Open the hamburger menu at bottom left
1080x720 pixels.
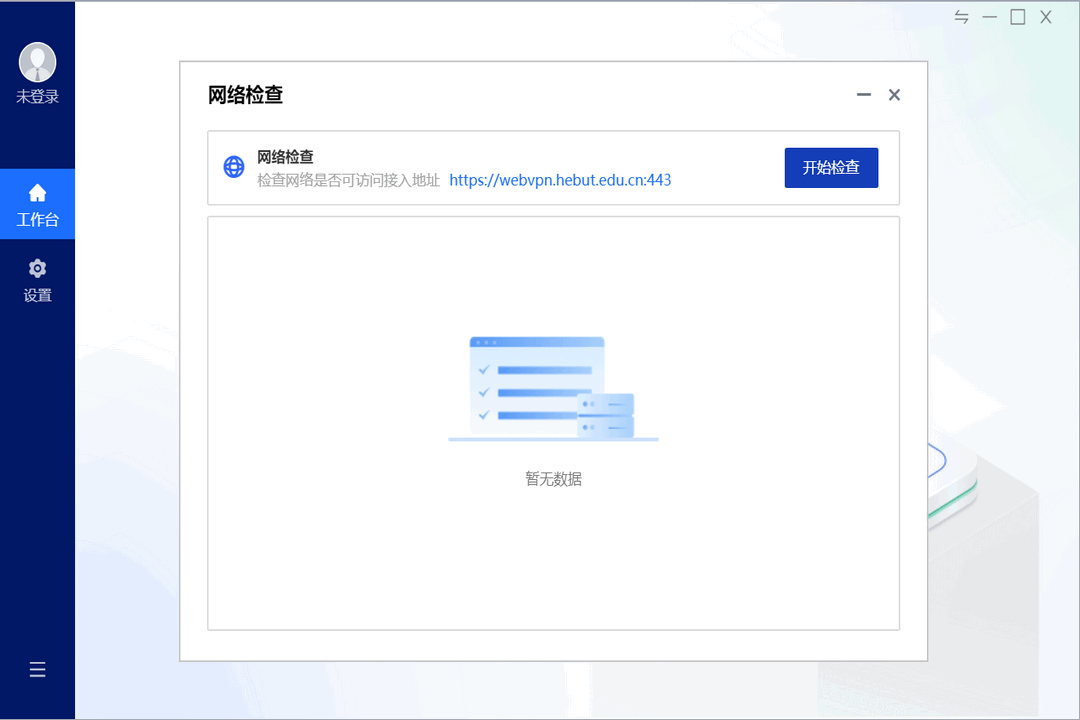tap(37, 669)
